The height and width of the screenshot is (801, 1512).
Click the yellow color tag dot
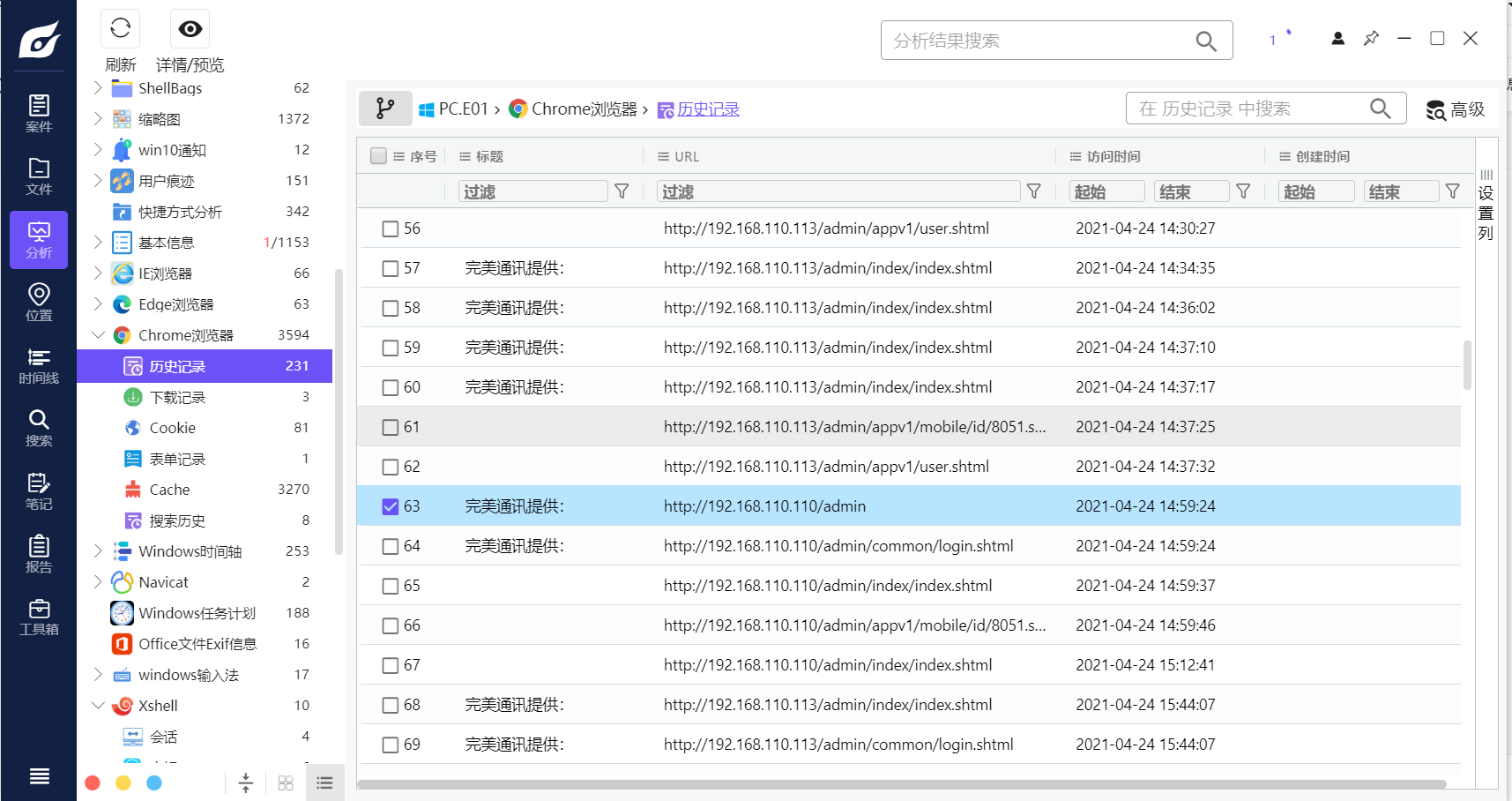(123, 783)
